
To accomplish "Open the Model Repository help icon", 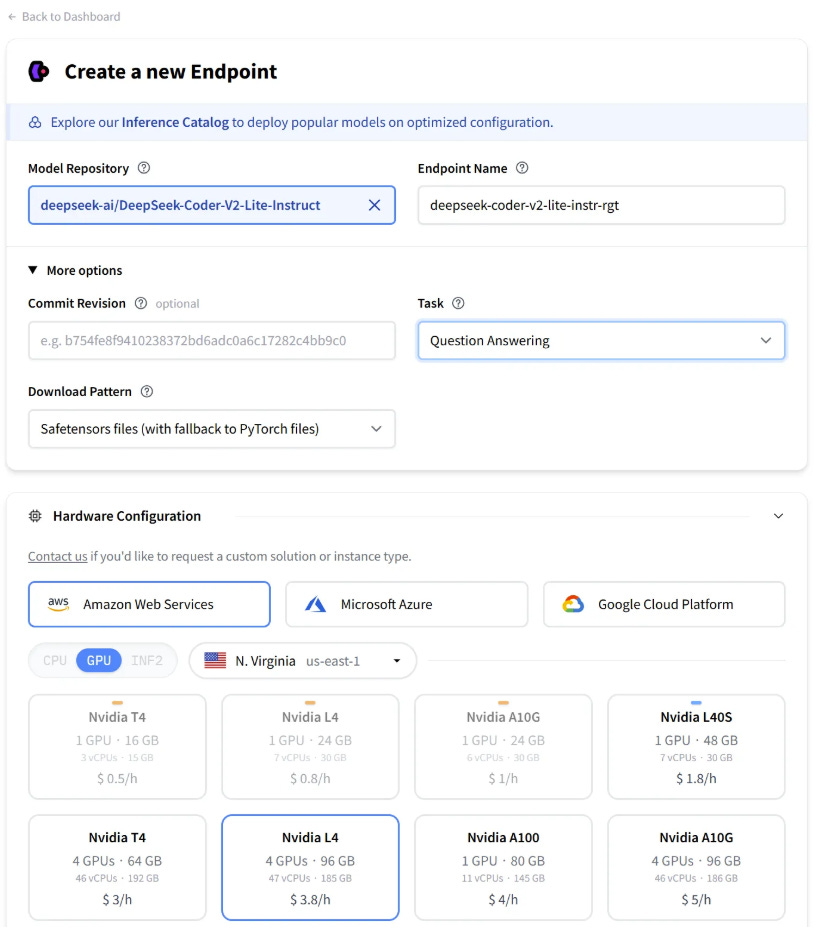I will [x=144, y=168].
